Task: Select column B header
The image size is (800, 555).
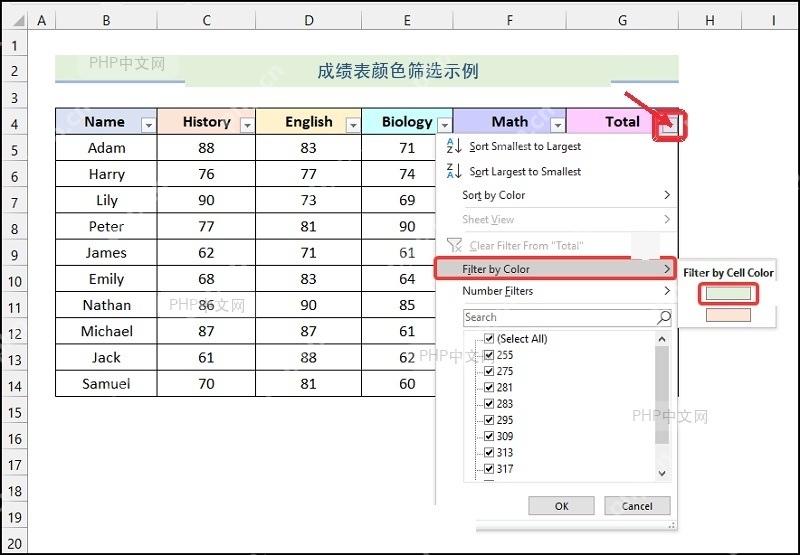Action: [x=106, y=20]
